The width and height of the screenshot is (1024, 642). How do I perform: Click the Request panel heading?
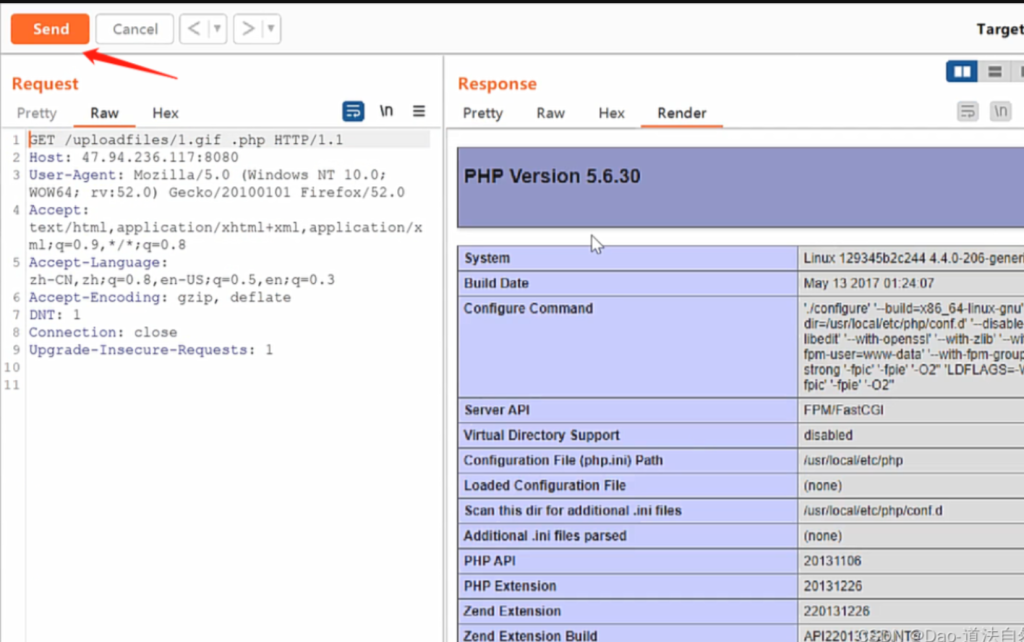(45, 84)
